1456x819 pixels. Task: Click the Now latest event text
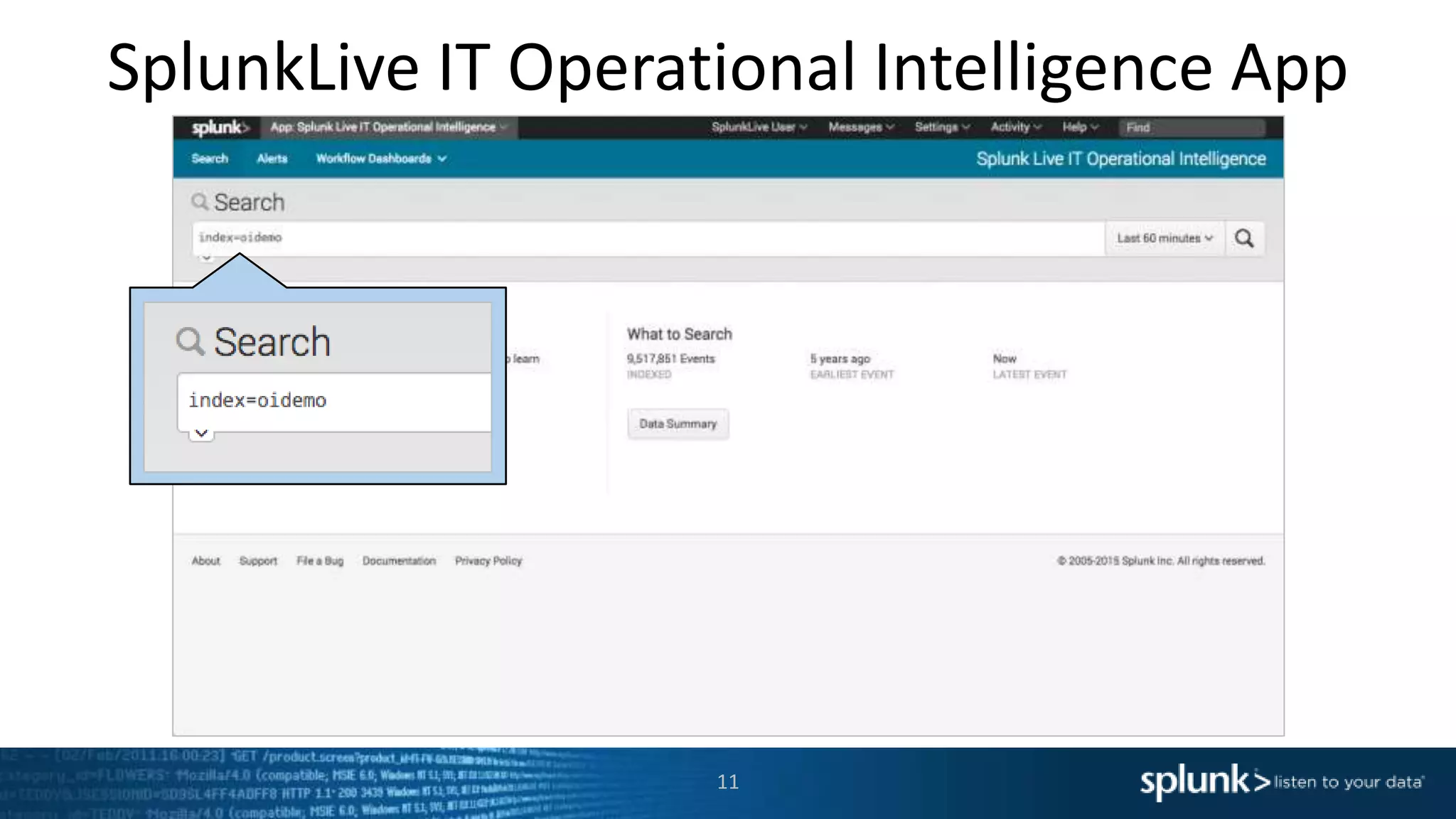tap(1005, 359)
